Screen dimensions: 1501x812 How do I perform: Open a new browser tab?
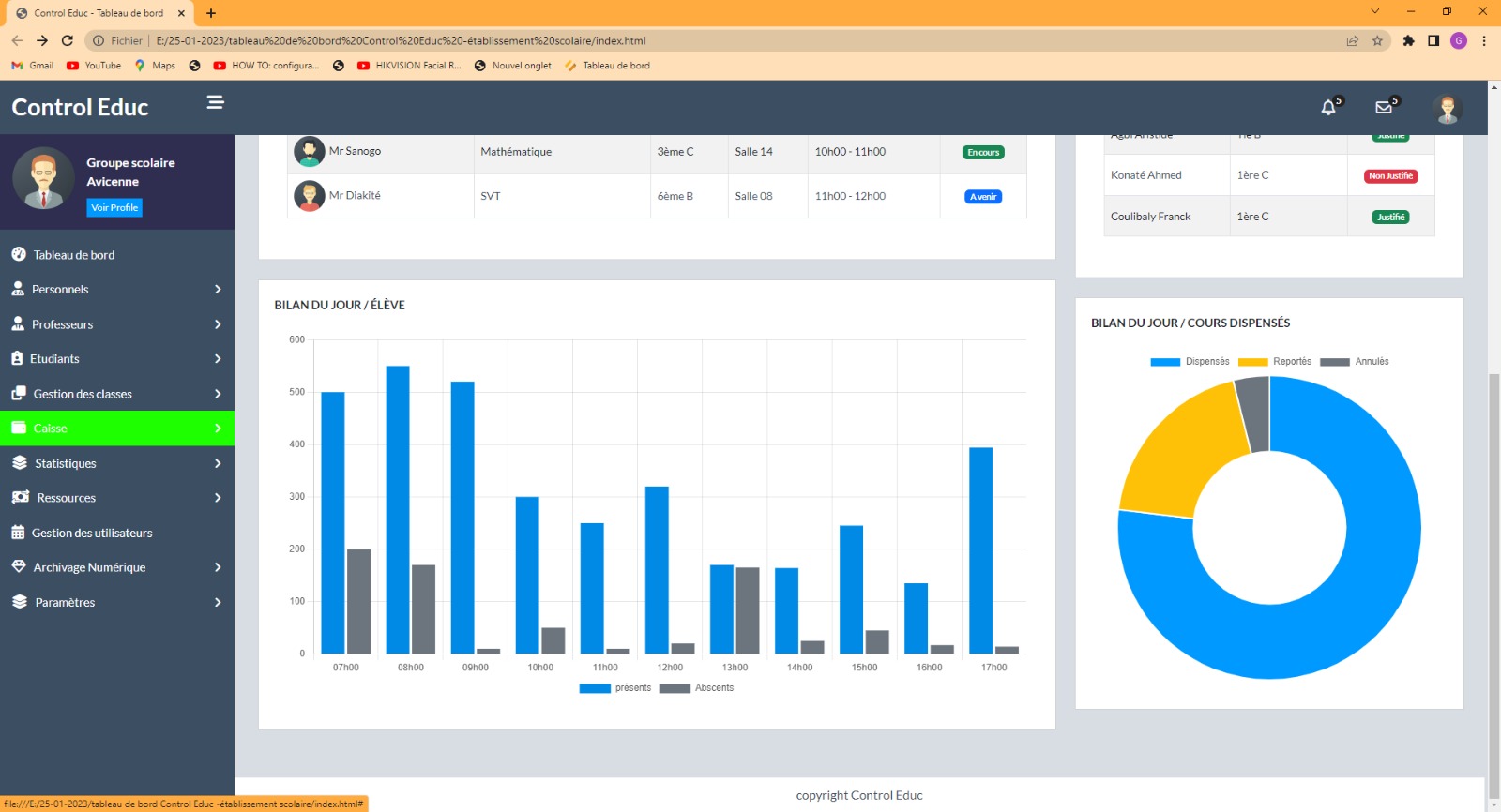pyautogui.click(x=211, y=13)
